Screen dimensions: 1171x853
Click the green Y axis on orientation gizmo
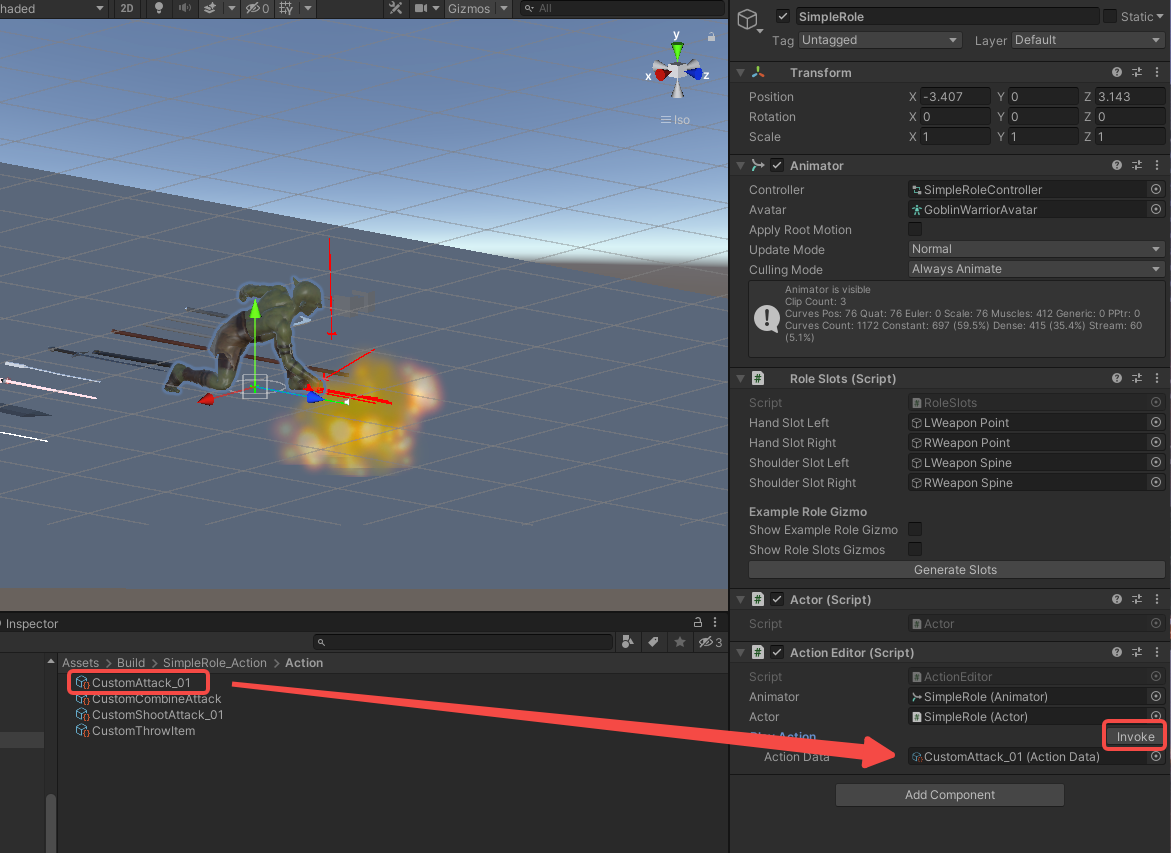677,50
